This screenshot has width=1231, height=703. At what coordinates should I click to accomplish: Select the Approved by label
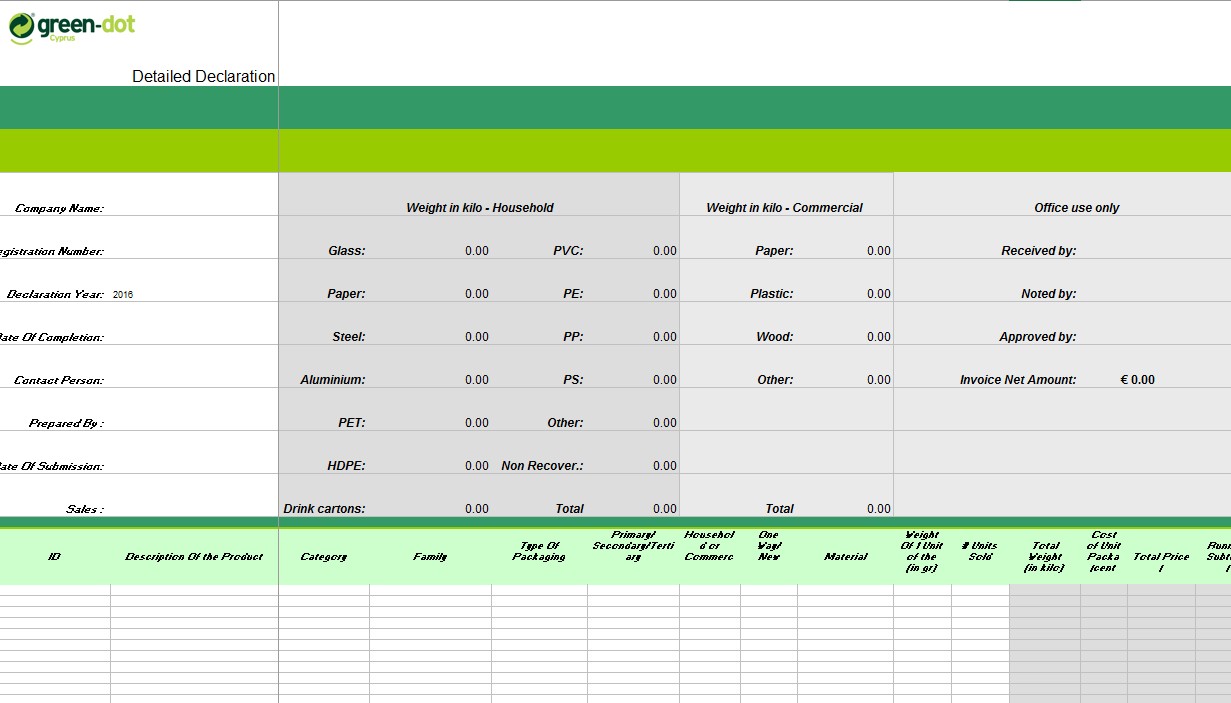1038,337
